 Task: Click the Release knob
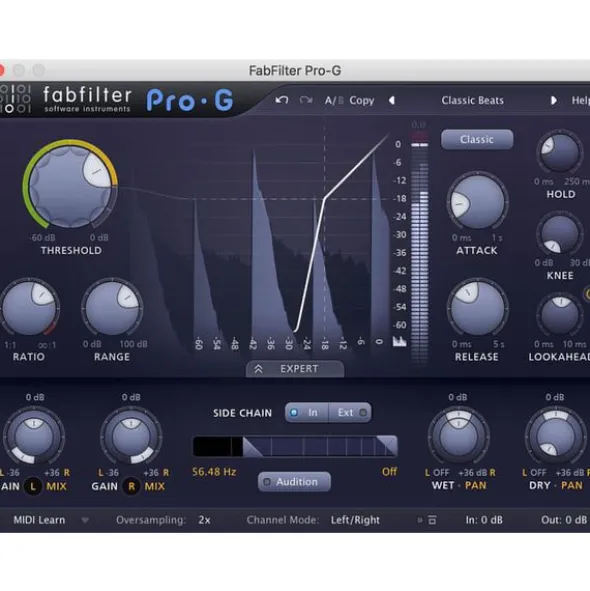(x=477, y=308)
